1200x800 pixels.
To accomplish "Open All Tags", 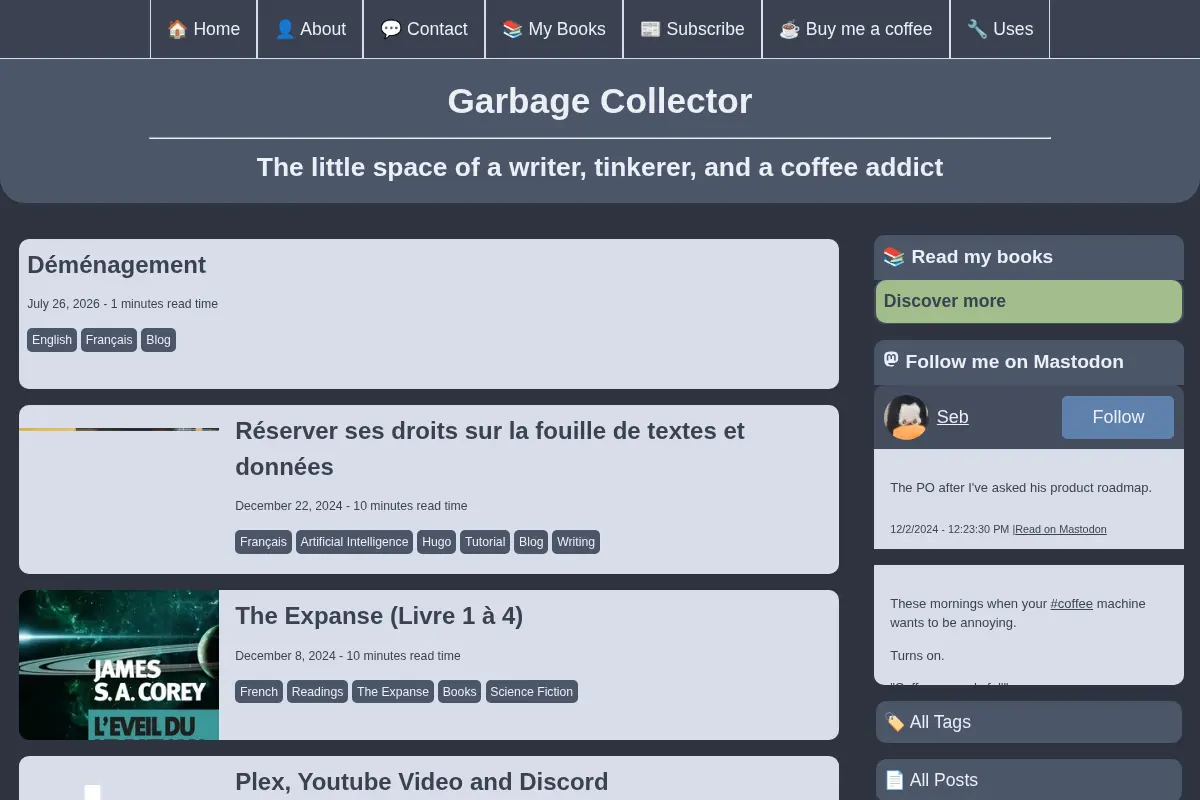I will pos(1029,722).
